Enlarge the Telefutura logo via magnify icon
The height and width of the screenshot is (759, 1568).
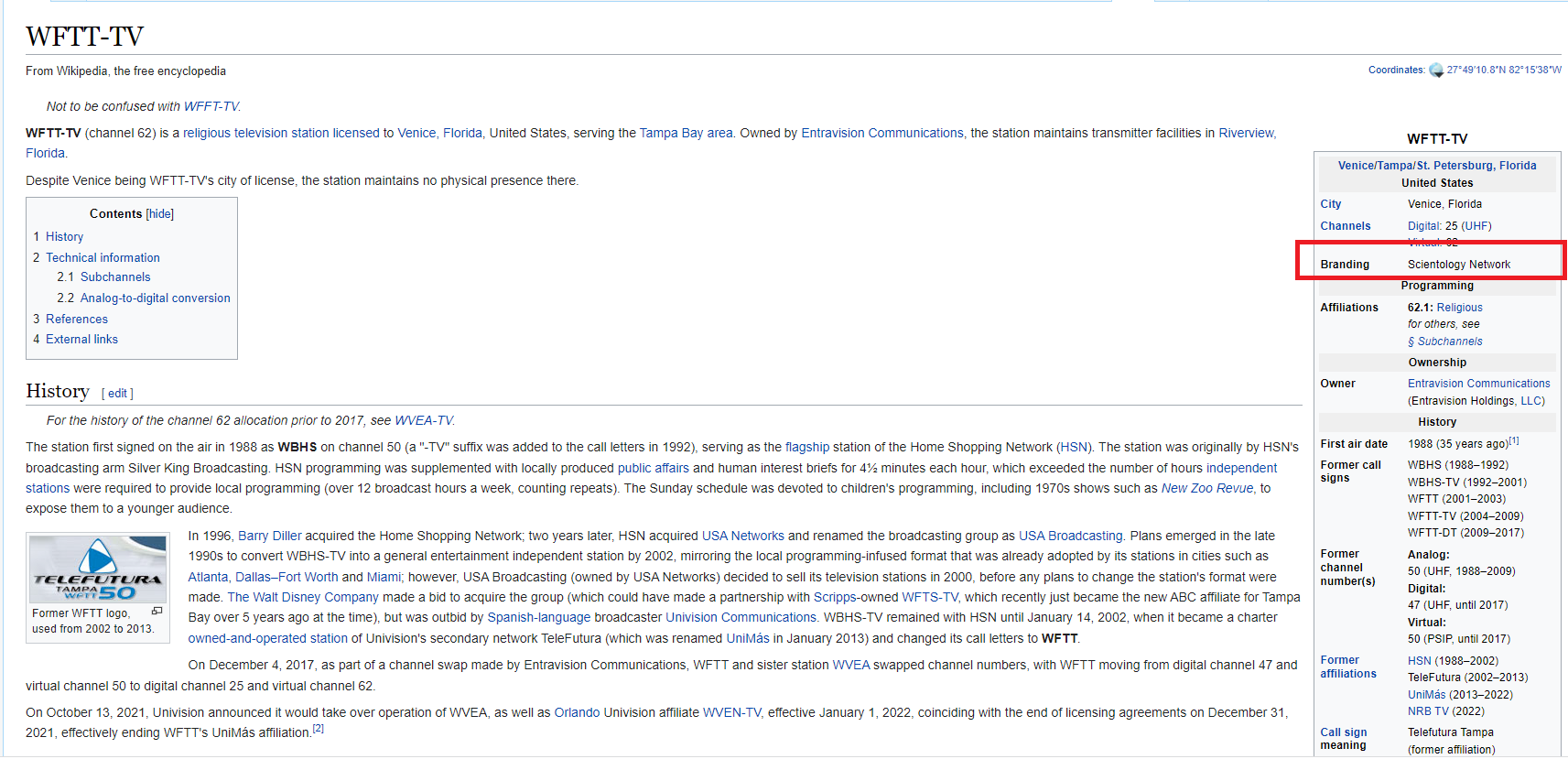point(157,612)
